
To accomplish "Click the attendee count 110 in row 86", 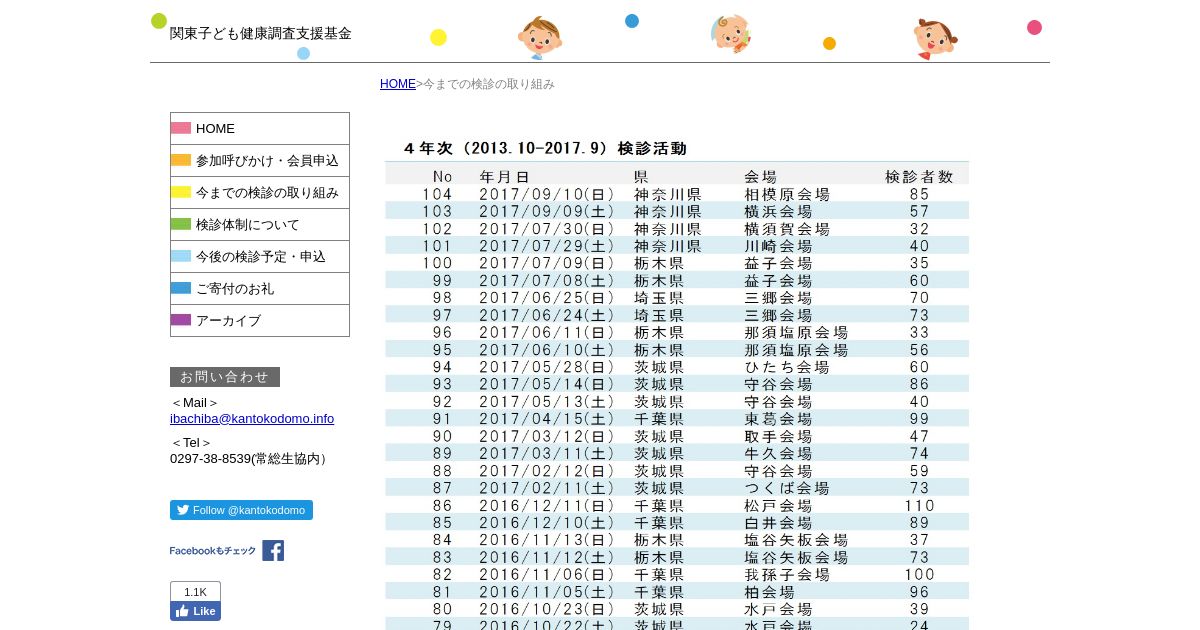I will [920, 506].
